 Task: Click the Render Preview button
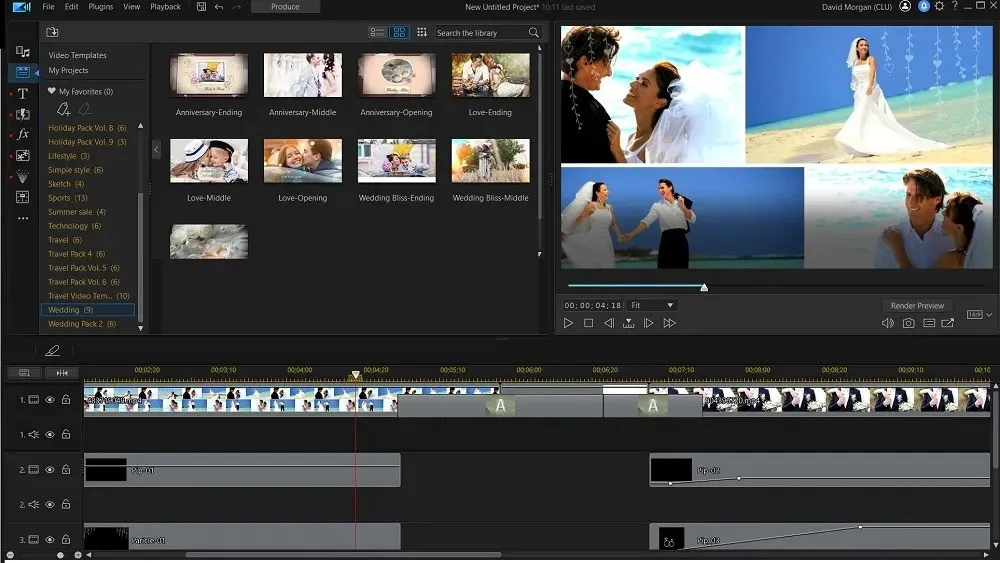pyautogui.click(x=917, y=306)
